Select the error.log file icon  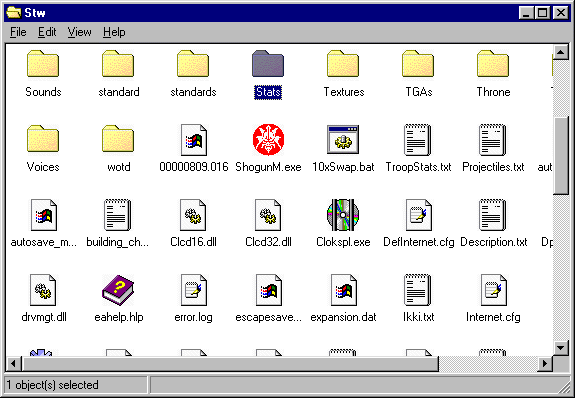point(194,290)
